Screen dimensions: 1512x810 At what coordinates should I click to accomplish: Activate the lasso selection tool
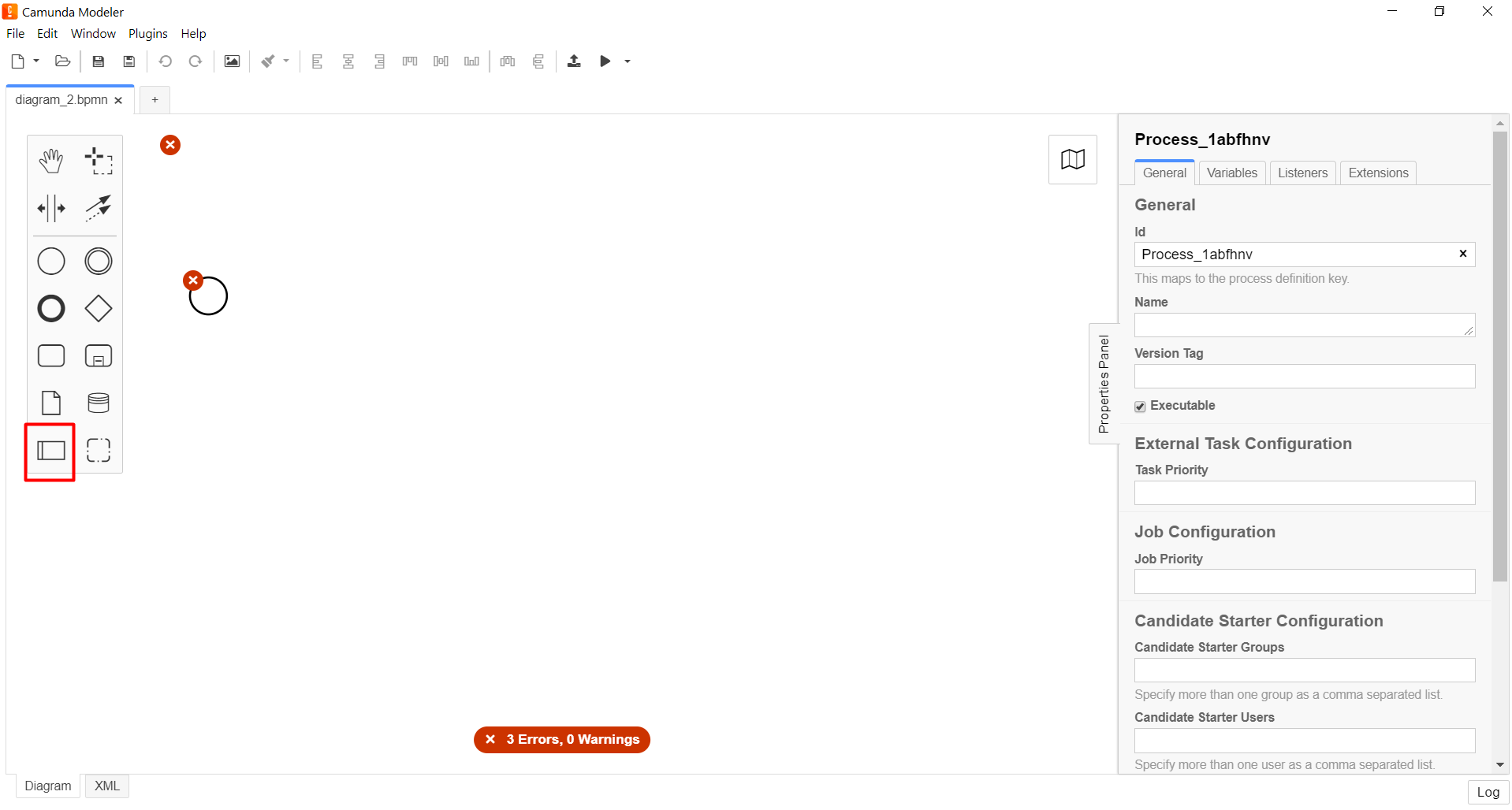(99, 161)
